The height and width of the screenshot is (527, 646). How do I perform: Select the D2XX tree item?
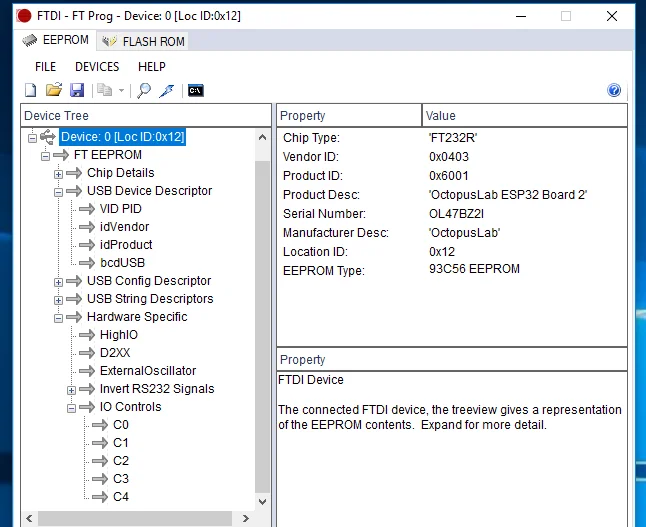tap(115, 353)
